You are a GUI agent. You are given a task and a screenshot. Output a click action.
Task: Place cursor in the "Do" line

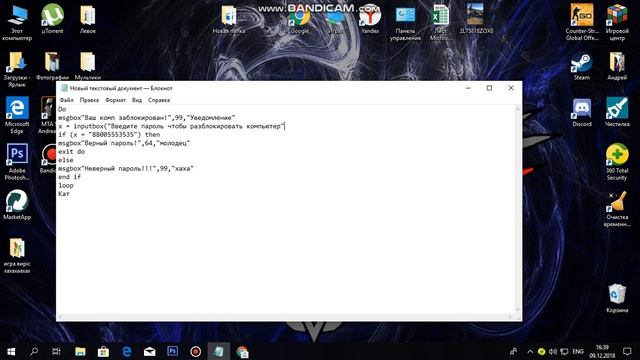pos(62,109)
